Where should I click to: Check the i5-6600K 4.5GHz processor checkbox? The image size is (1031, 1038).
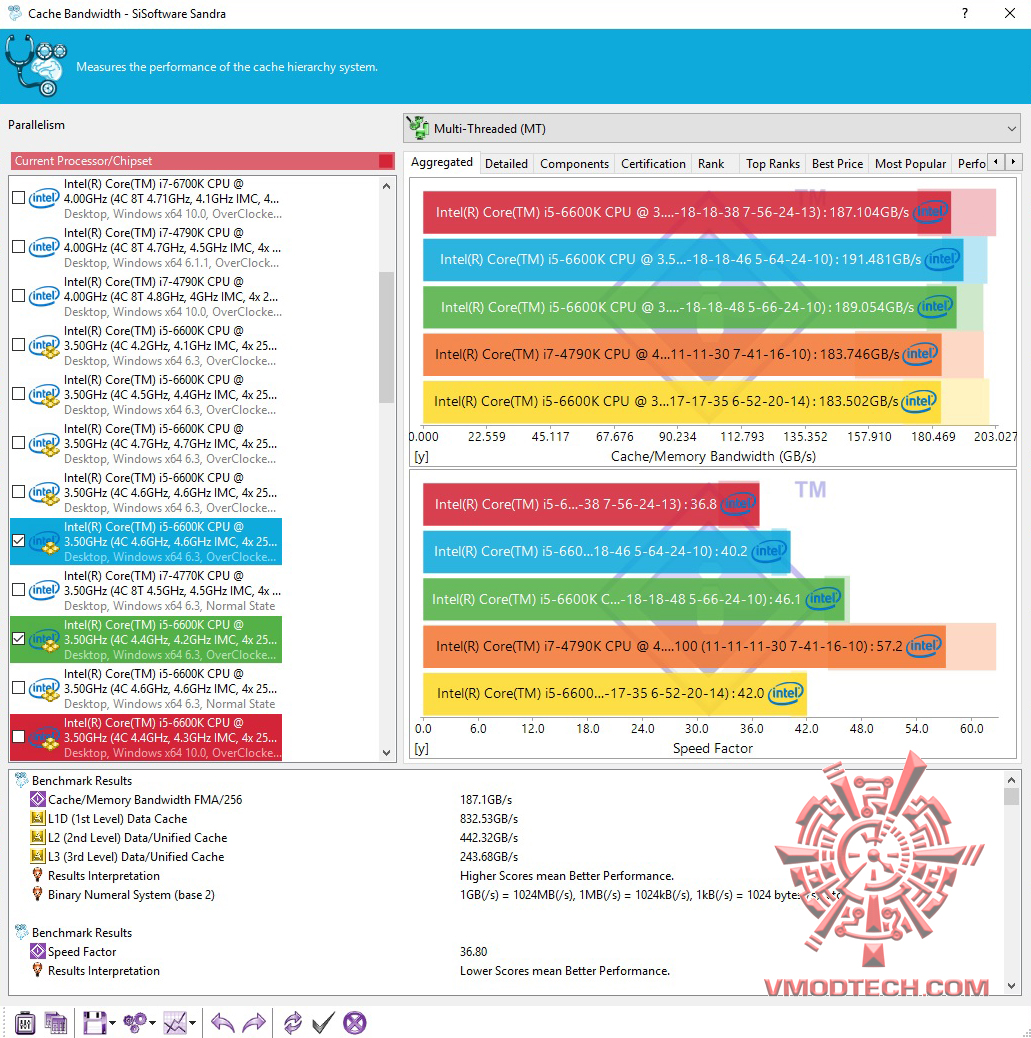pyautogui.click(x=19, y=393)
